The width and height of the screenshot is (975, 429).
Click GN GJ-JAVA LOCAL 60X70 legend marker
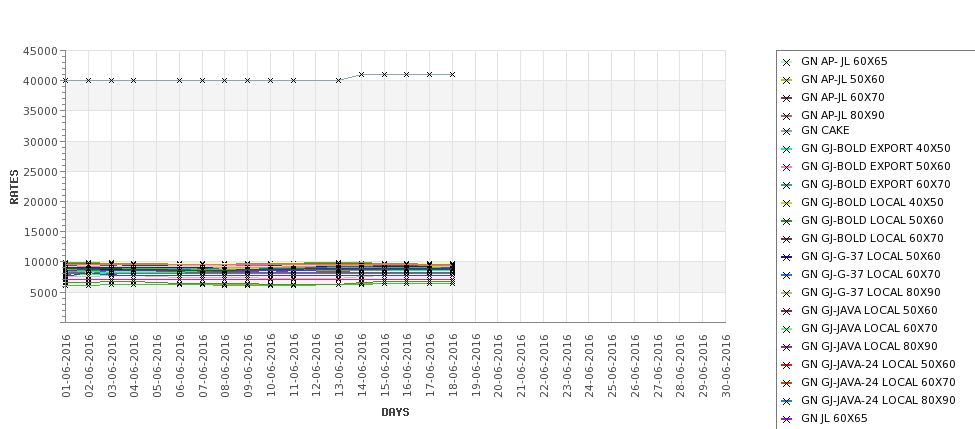pyautogui.click(x=787, y=330)
